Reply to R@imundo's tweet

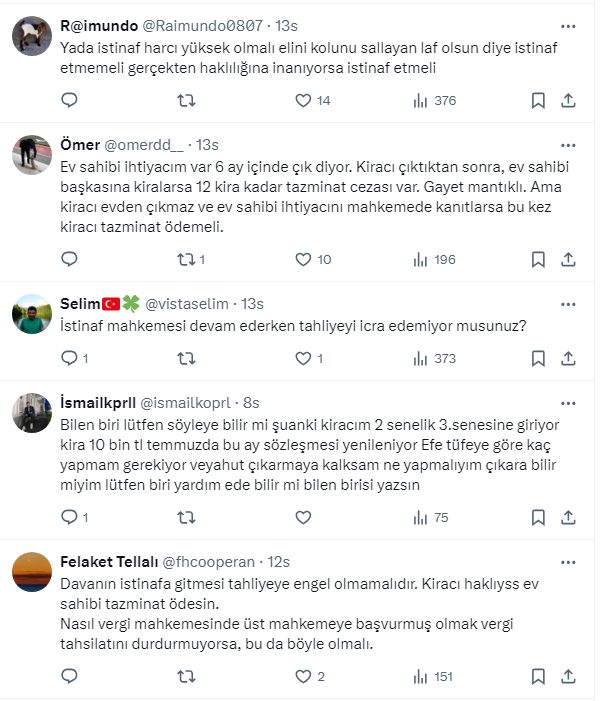(69, 100)
